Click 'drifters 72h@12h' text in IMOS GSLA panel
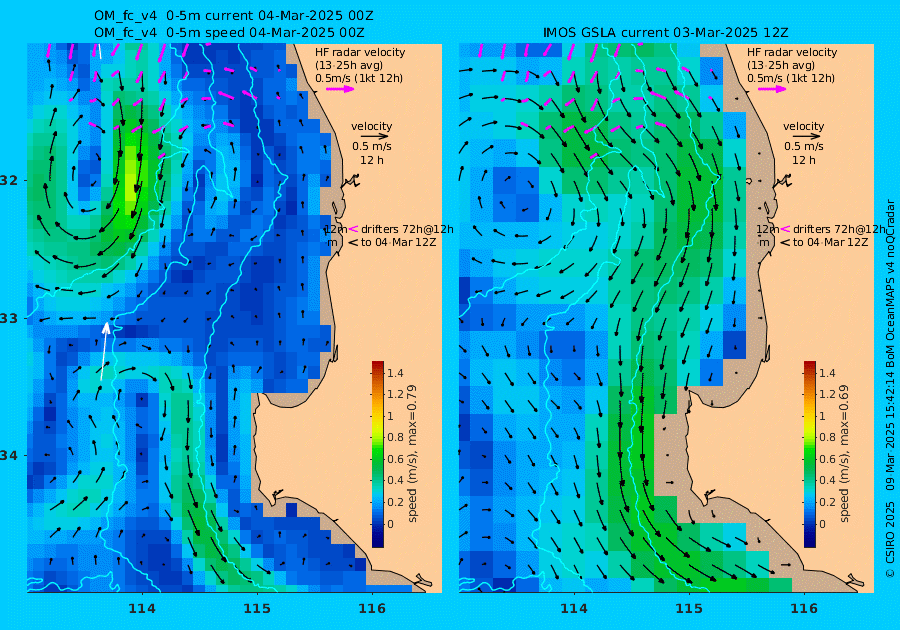900x630 pixels. click(x=839, y=229)
